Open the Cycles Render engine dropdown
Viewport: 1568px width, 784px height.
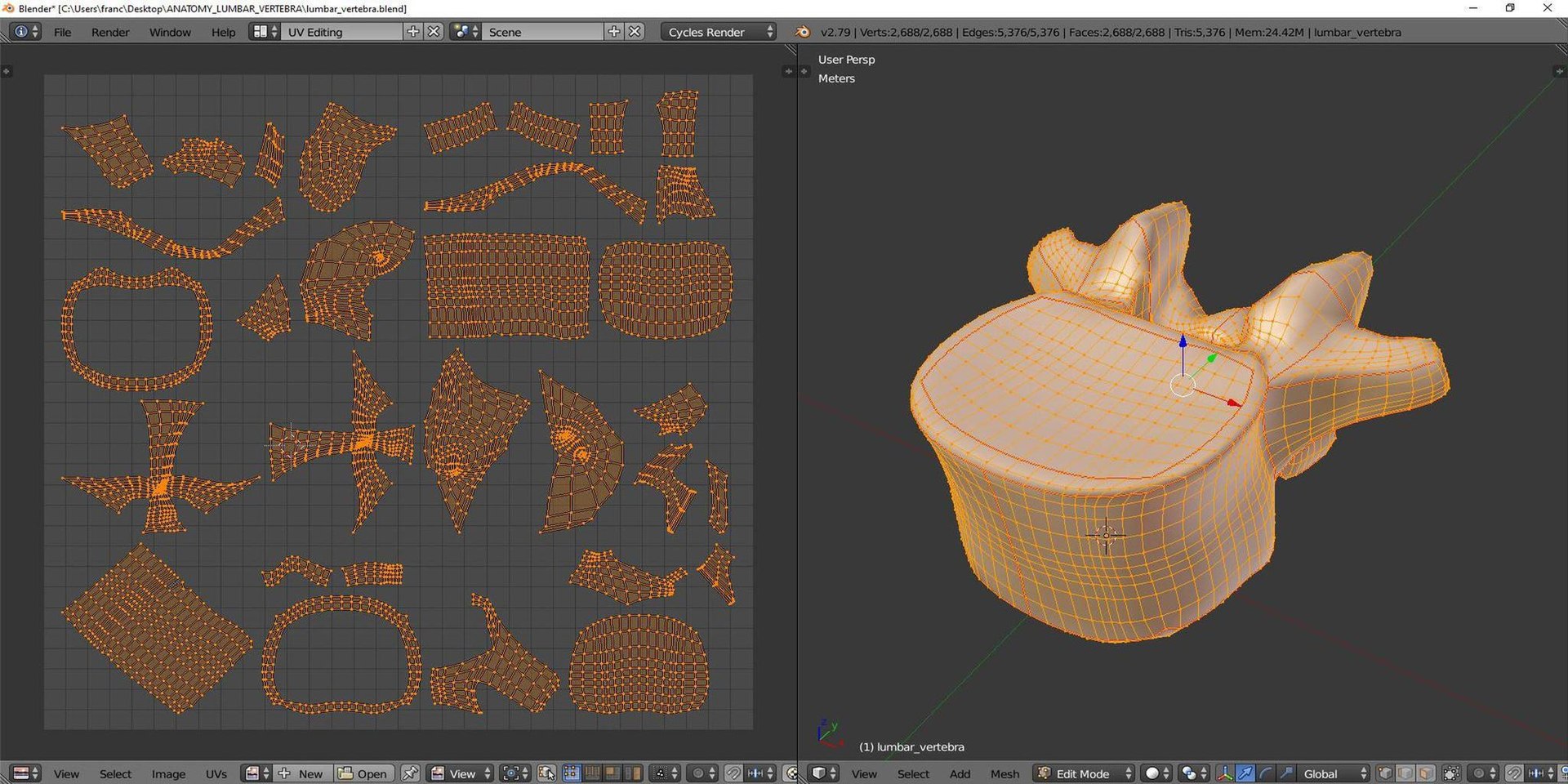click(x=719, y=32)
